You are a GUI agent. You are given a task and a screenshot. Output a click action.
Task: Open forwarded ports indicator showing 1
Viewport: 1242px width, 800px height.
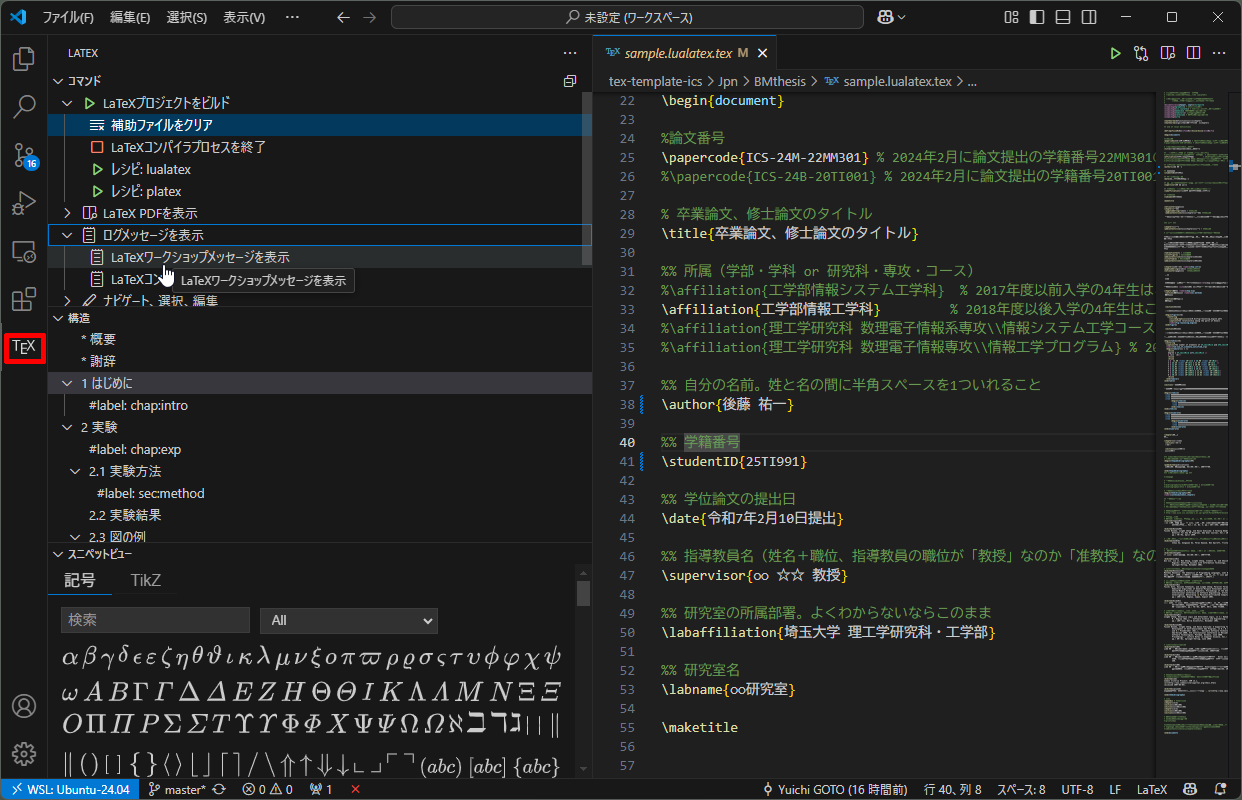coord(321,789)
